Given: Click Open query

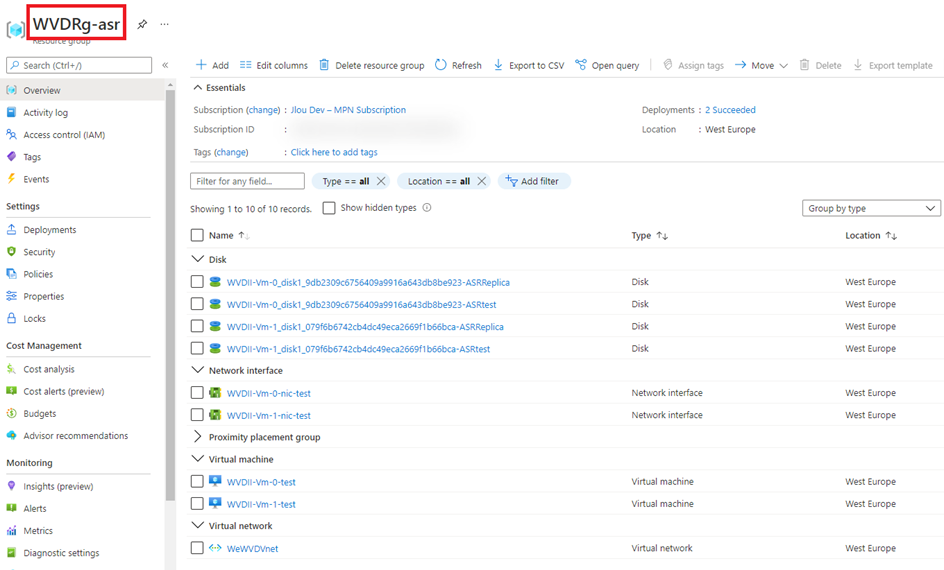Looking at the screenshot, I should [x=607, y=65].
